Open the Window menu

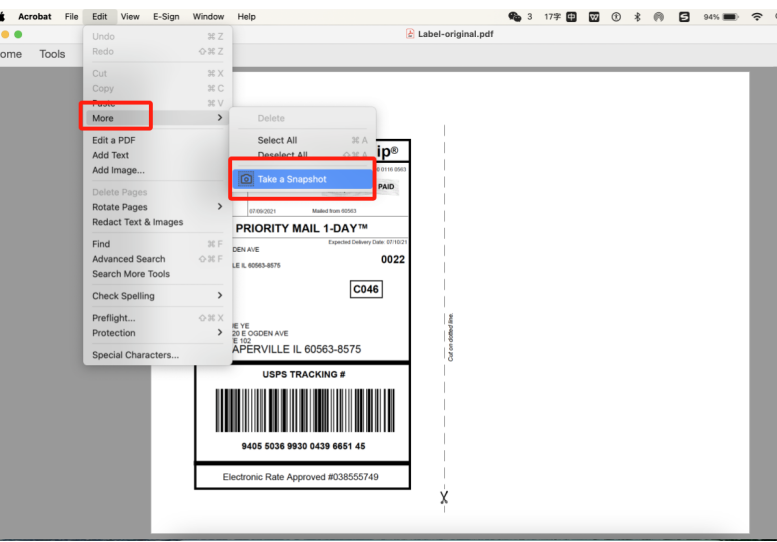click(208, 16)
